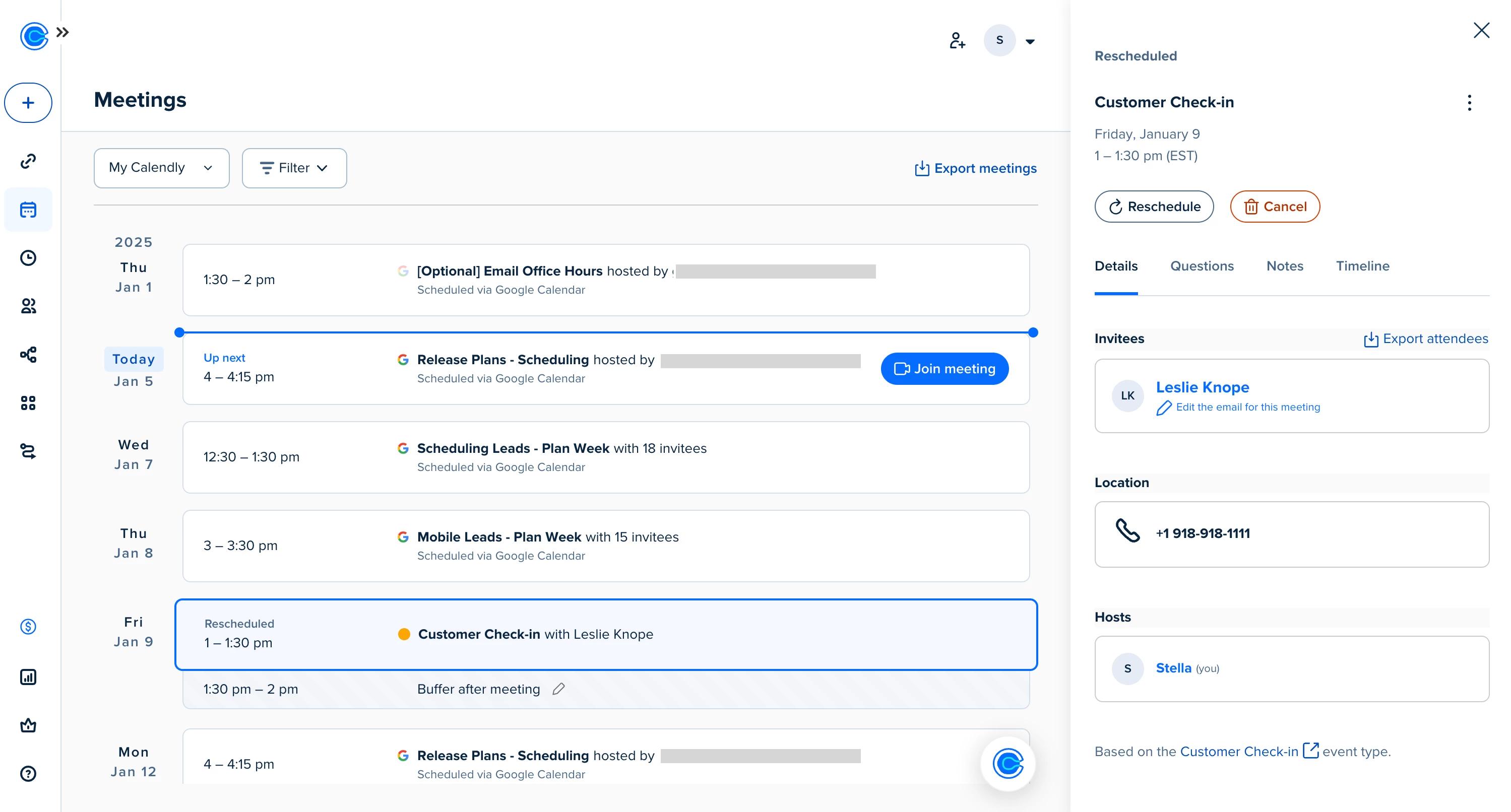Open Availability clock icon in sidebar
The height and width of the screenshot is (812, 1511).
tap(28, 258)
